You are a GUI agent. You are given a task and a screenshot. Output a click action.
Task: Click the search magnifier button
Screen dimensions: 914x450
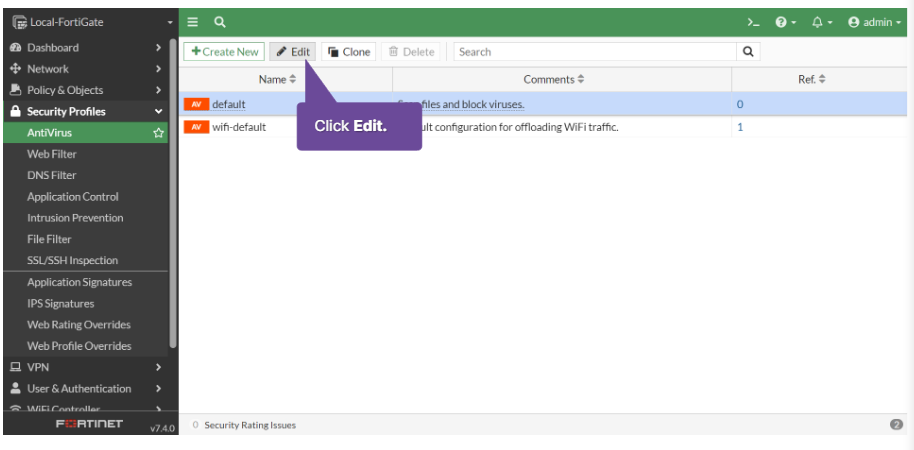tap(748, 52)
